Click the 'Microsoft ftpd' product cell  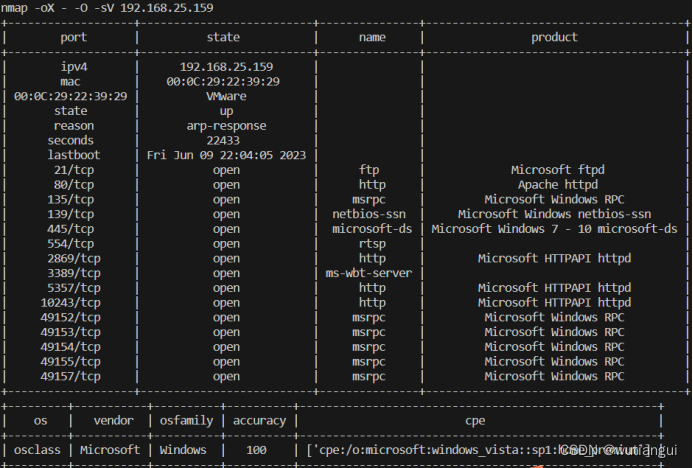pyautogui.click(x=557, y=170)
